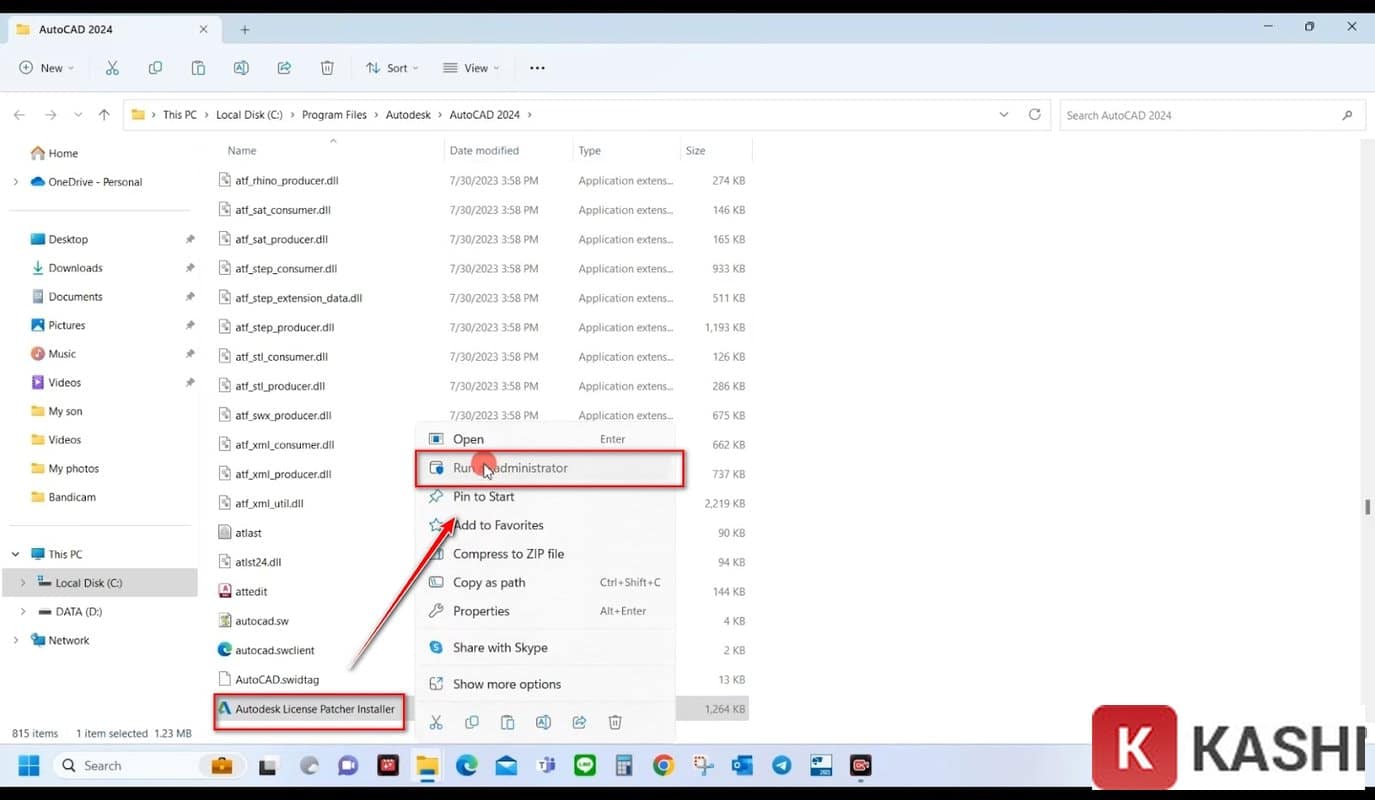
Task: Open the paste icon in the toolbar
Action: coord(198,67)
